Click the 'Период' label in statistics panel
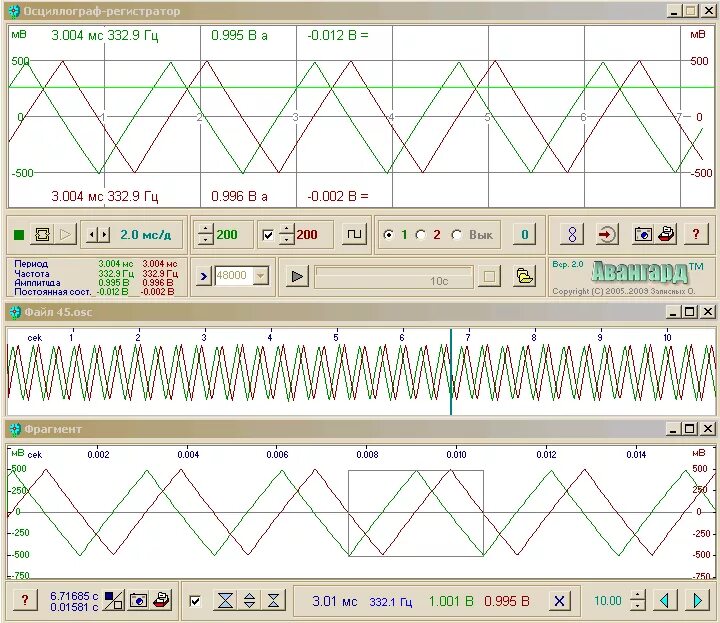Screen dimensions: 720x623 click(31, 264)
